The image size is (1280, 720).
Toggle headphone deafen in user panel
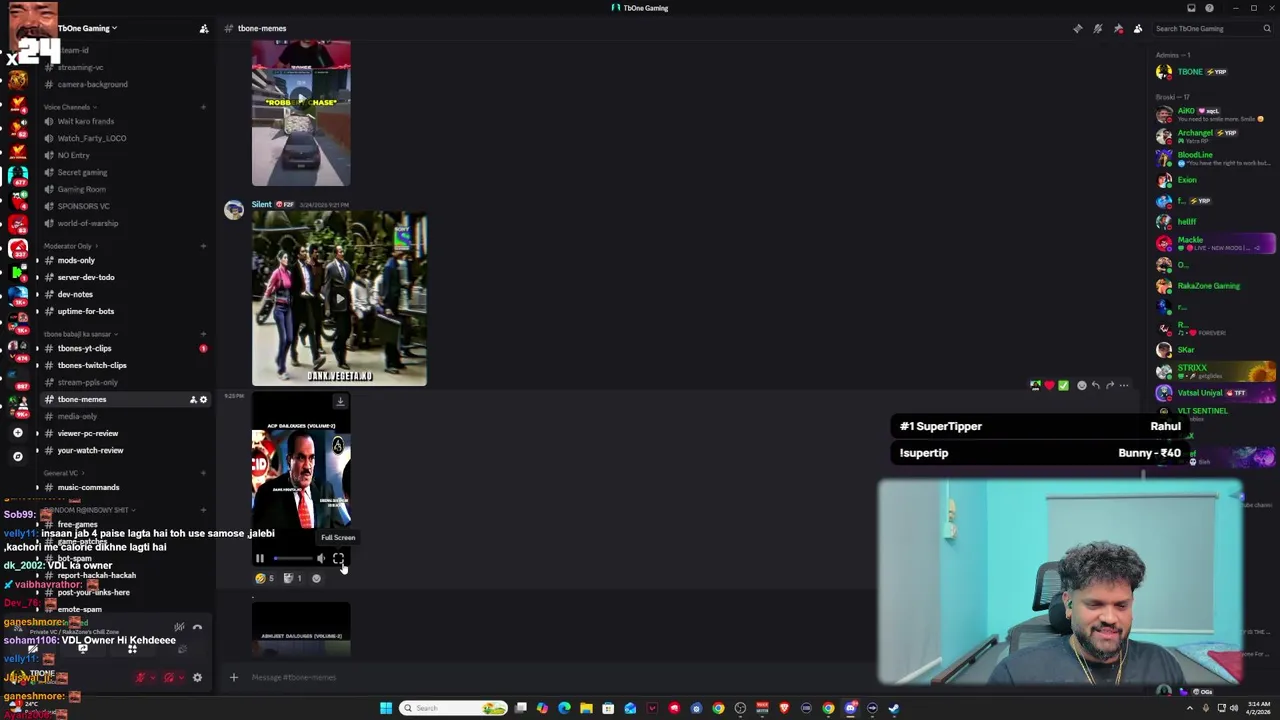point(169,677)
